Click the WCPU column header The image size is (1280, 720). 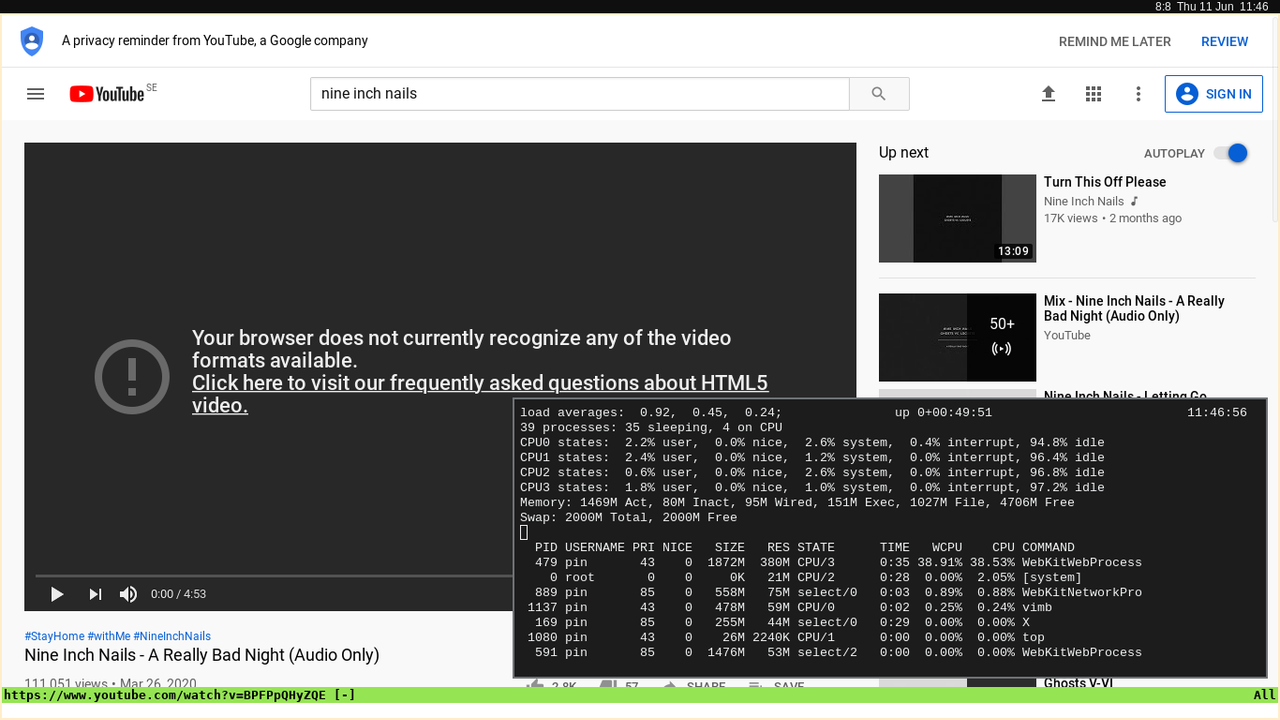coord(947,548)
